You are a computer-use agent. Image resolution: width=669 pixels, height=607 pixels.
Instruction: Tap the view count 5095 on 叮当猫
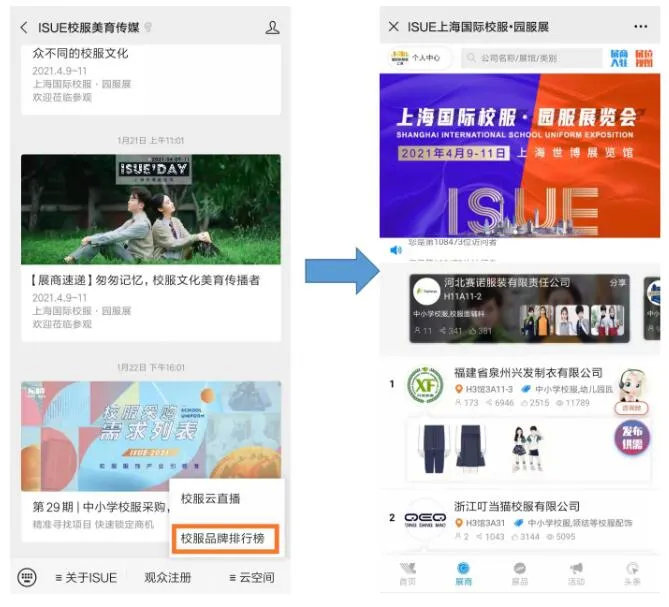coord(561,537)
